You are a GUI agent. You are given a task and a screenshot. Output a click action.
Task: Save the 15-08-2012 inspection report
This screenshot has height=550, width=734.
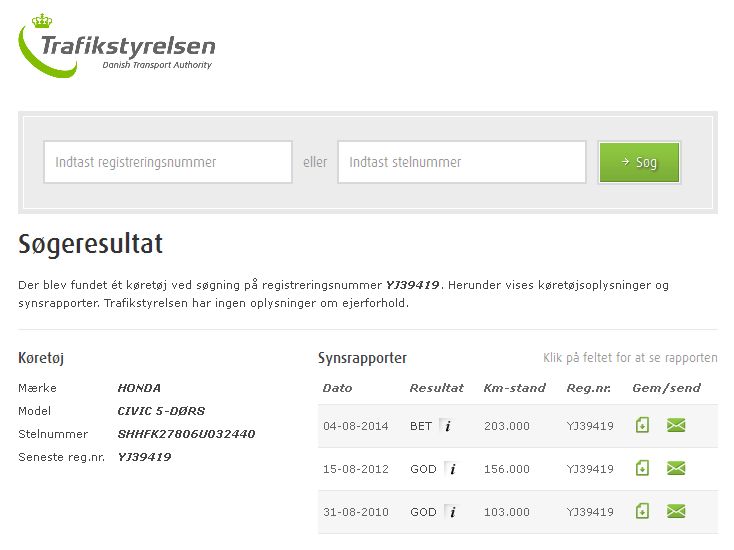pyautogui.click(x=642, y=468)
